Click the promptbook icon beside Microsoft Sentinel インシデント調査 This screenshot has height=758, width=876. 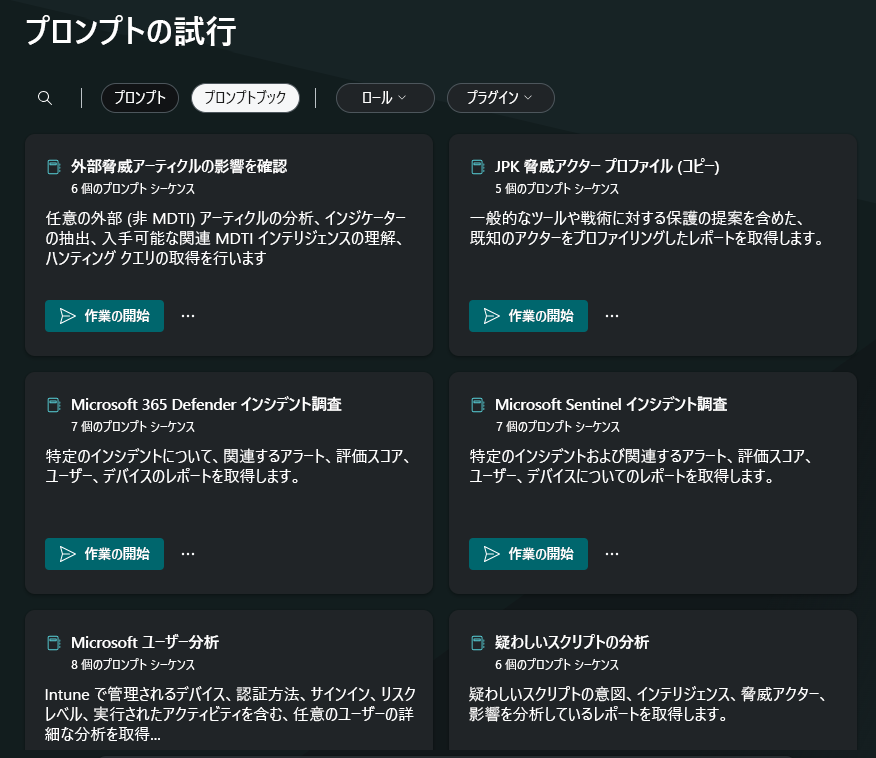tap(476, 404)
